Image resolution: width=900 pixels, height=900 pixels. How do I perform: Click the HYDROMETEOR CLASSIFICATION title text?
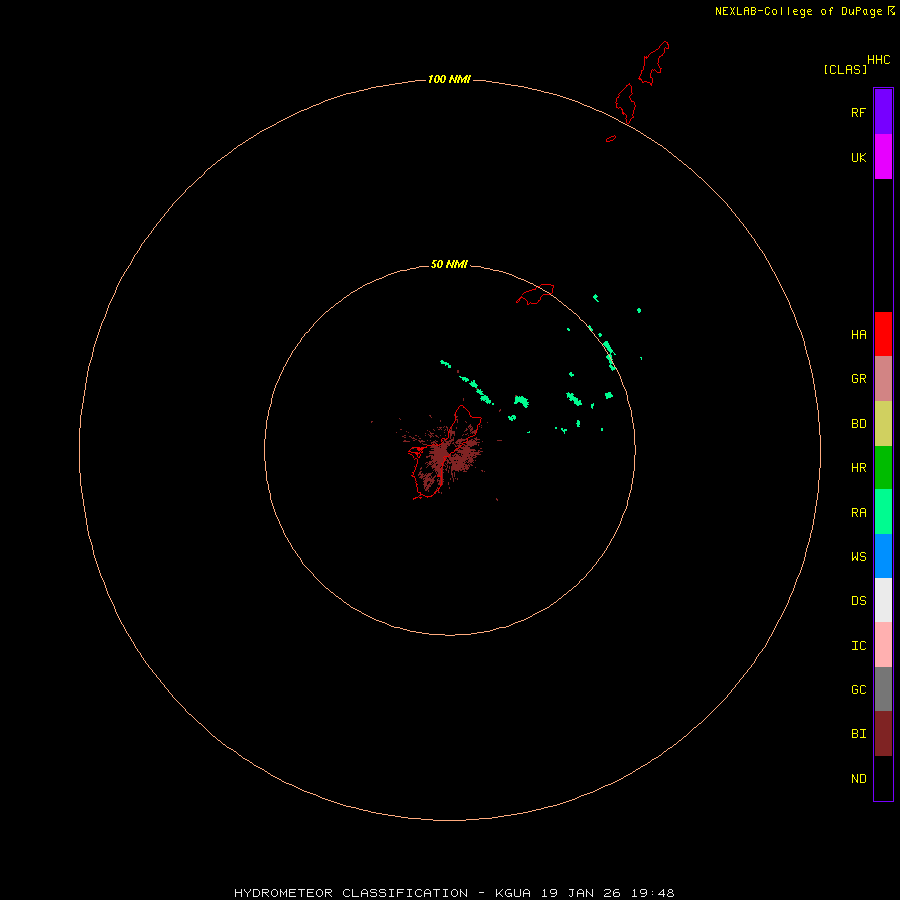click(x=351, y=893)
